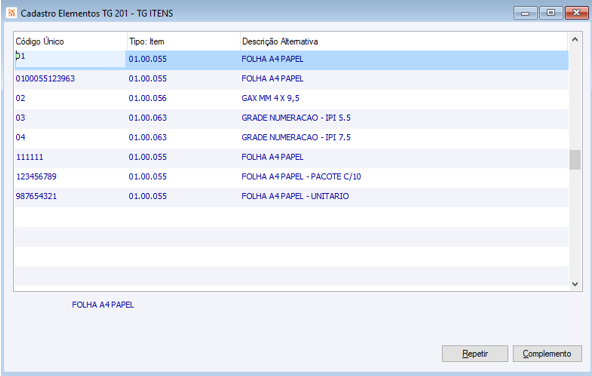This screenshot has width=592, height=376.
Task: Click the GAX MM 4 X 9,5 description
Action: [270, 98]
